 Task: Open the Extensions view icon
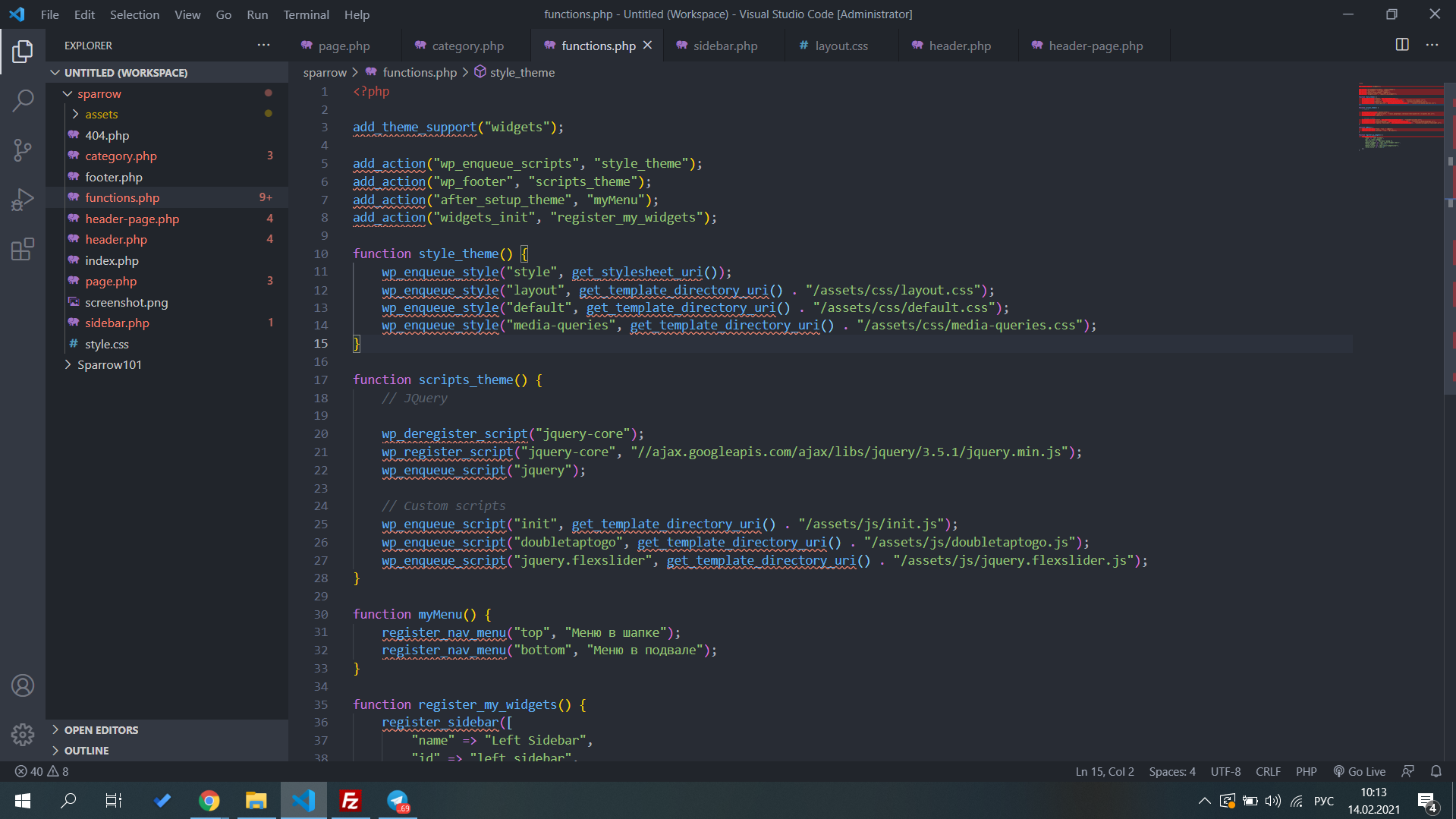click(x=23, y=249)
